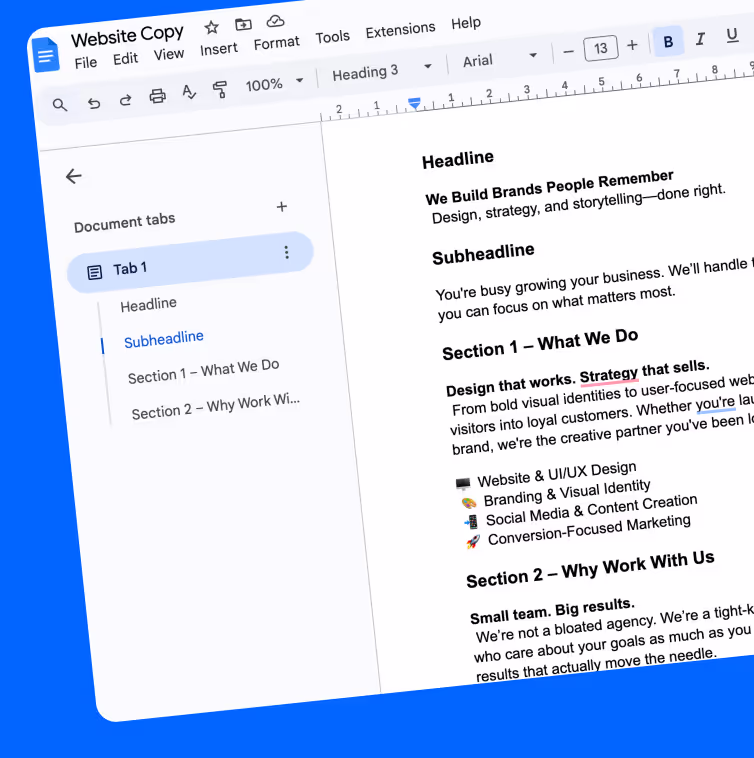
Task: Open the Extensions menu
Action: pos(400,29)
